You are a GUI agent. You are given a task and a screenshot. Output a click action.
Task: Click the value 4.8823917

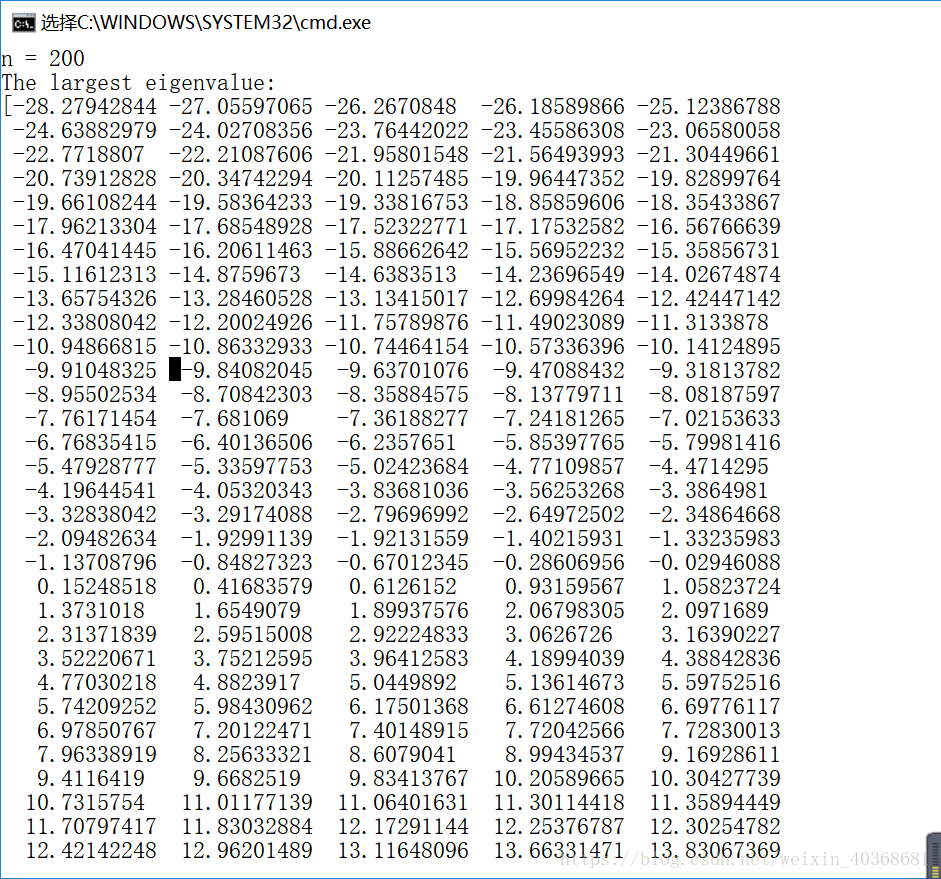247,683
